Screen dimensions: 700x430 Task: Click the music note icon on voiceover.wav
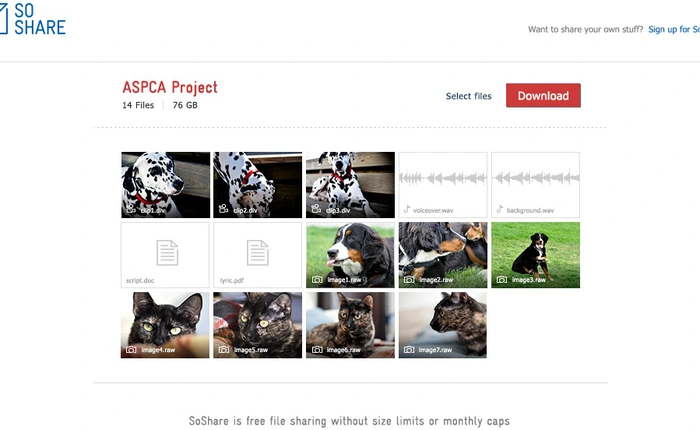point(407,209)
